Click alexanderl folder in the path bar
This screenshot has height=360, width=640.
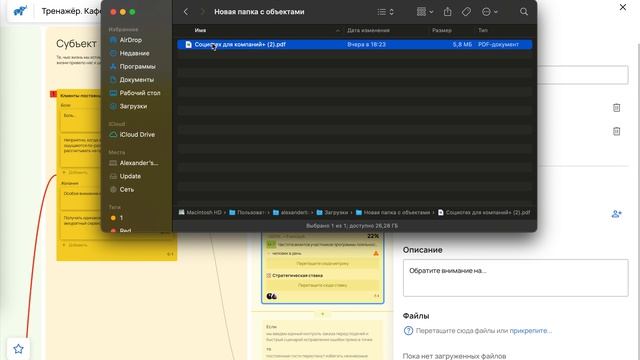pyautogui.click(x=291, y=212)
